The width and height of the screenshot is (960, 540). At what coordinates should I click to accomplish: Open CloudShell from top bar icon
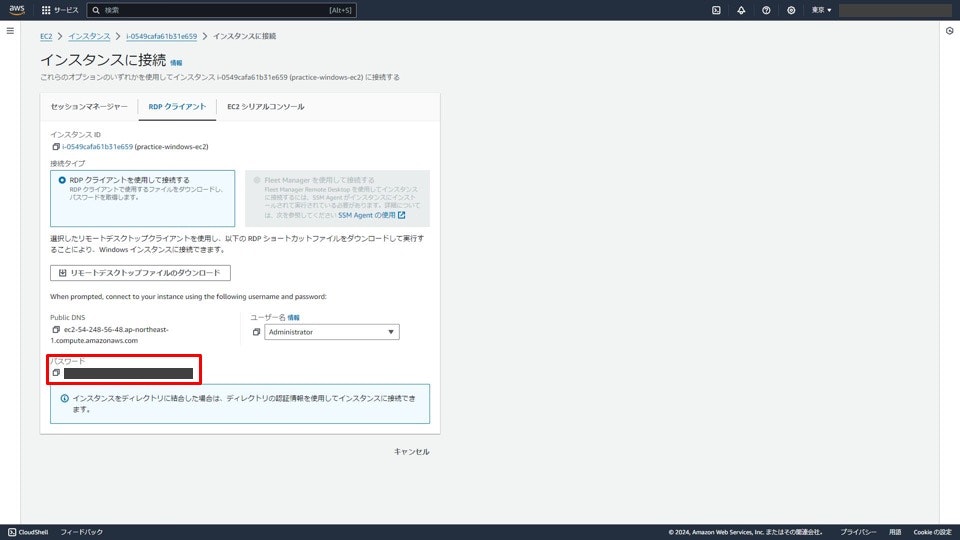pos(716,10)
